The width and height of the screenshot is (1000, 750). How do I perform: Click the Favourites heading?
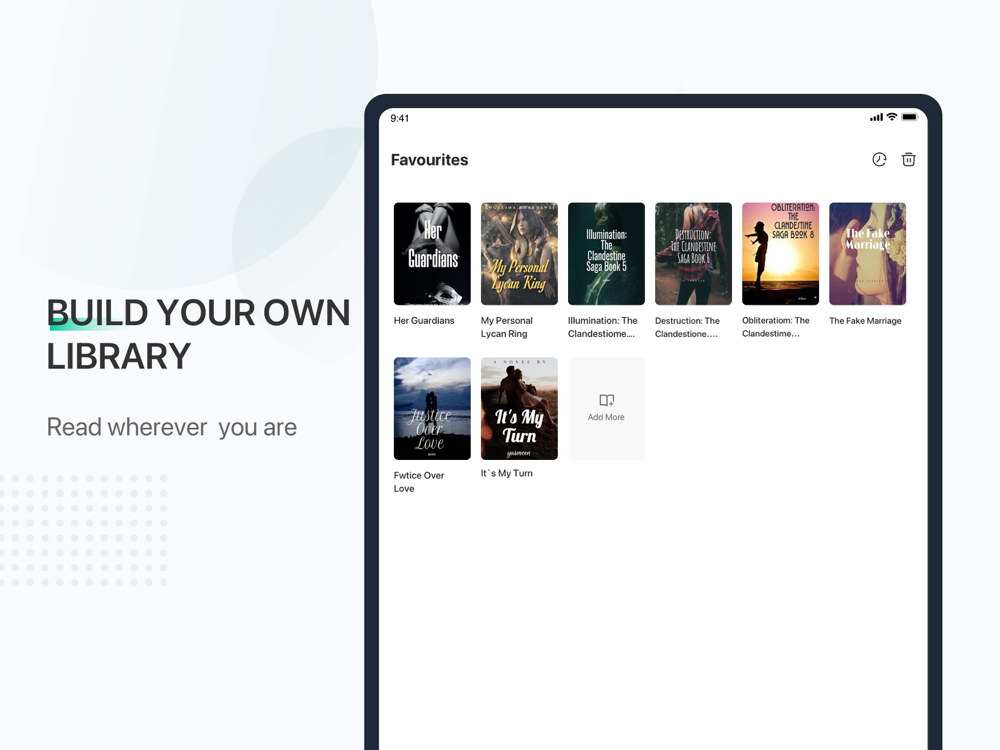[429, 160]
